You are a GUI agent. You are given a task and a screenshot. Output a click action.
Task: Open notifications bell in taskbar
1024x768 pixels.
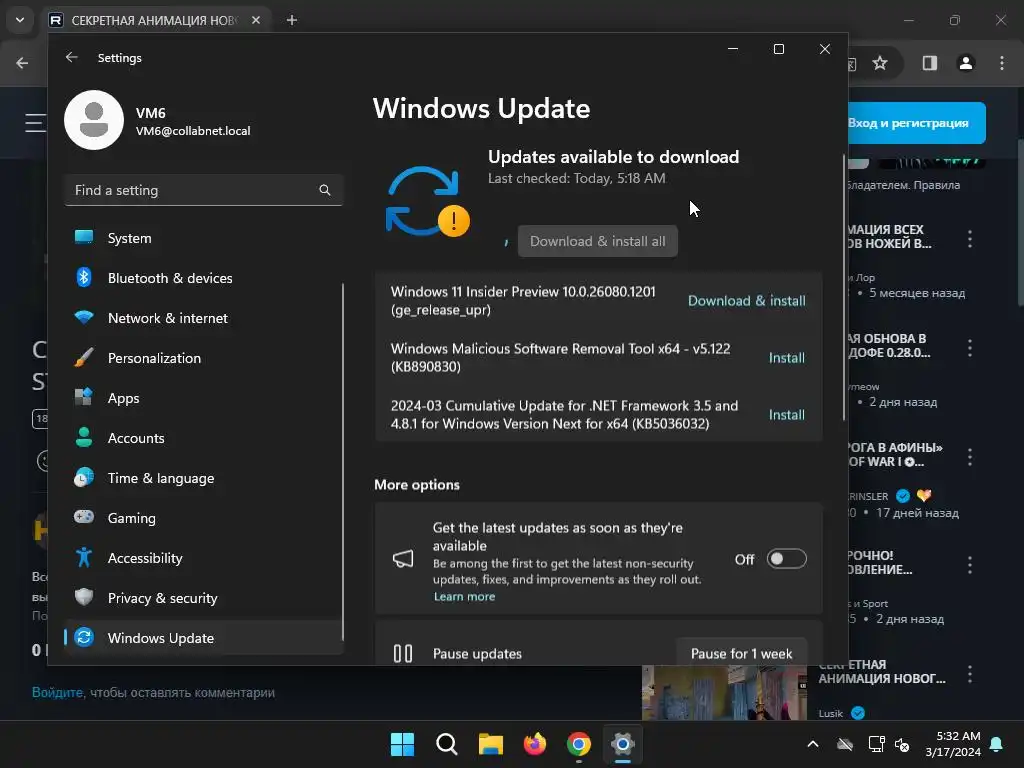pyautogui.click(x=997, y=744)
